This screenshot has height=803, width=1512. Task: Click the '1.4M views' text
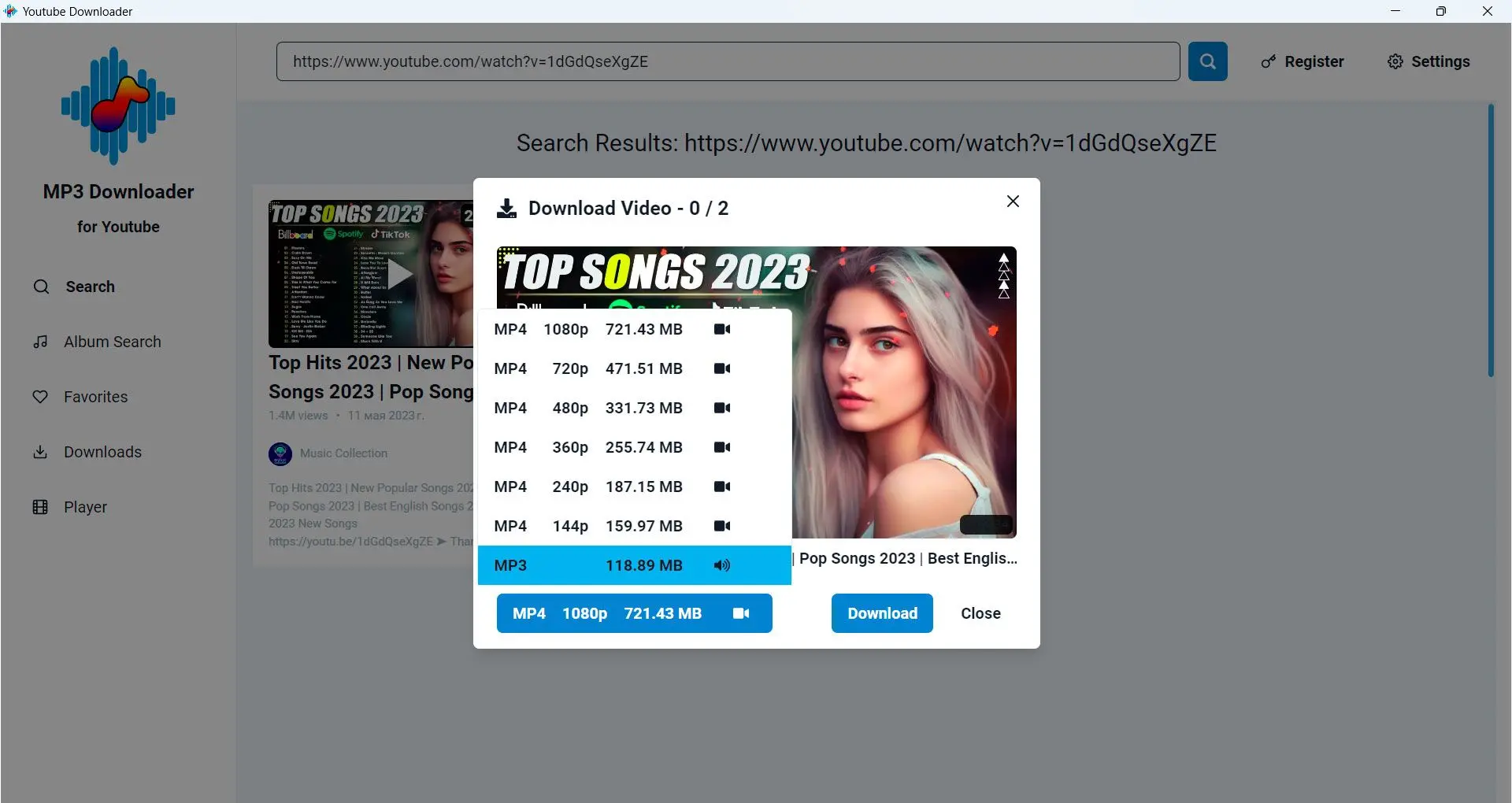[298, 416]
